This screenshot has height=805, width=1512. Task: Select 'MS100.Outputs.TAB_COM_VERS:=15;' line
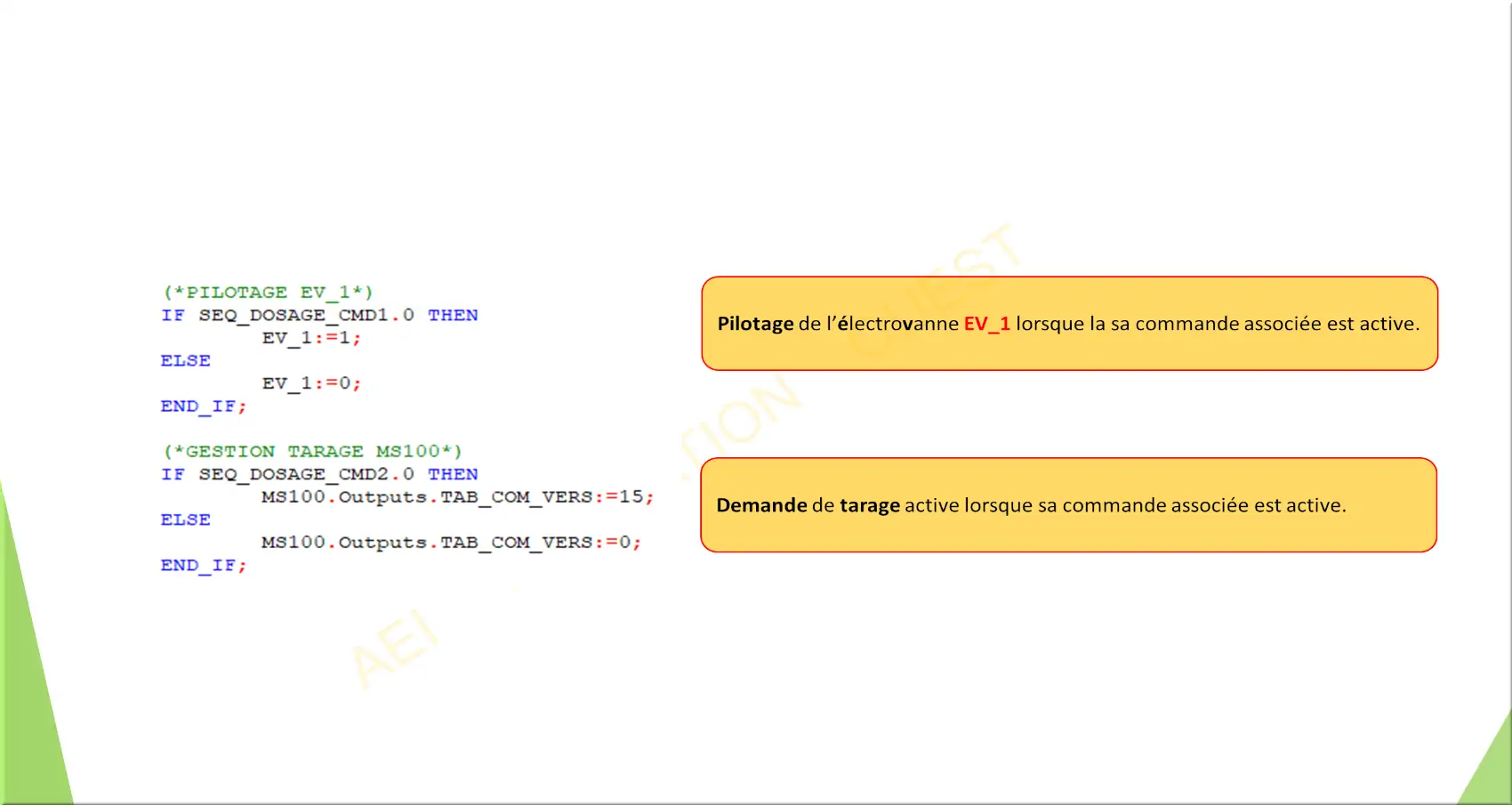[x=457, y=497]
